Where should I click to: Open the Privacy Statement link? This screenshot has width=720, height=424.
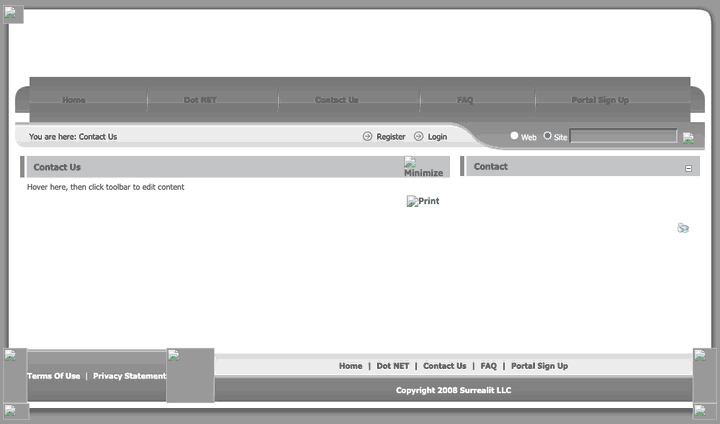pyautogui.click(x=129, y=376)
